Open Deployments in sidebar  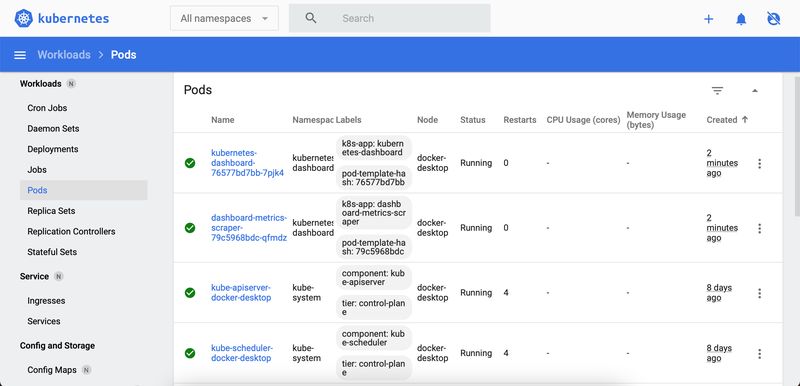click(x=53, y=149)
